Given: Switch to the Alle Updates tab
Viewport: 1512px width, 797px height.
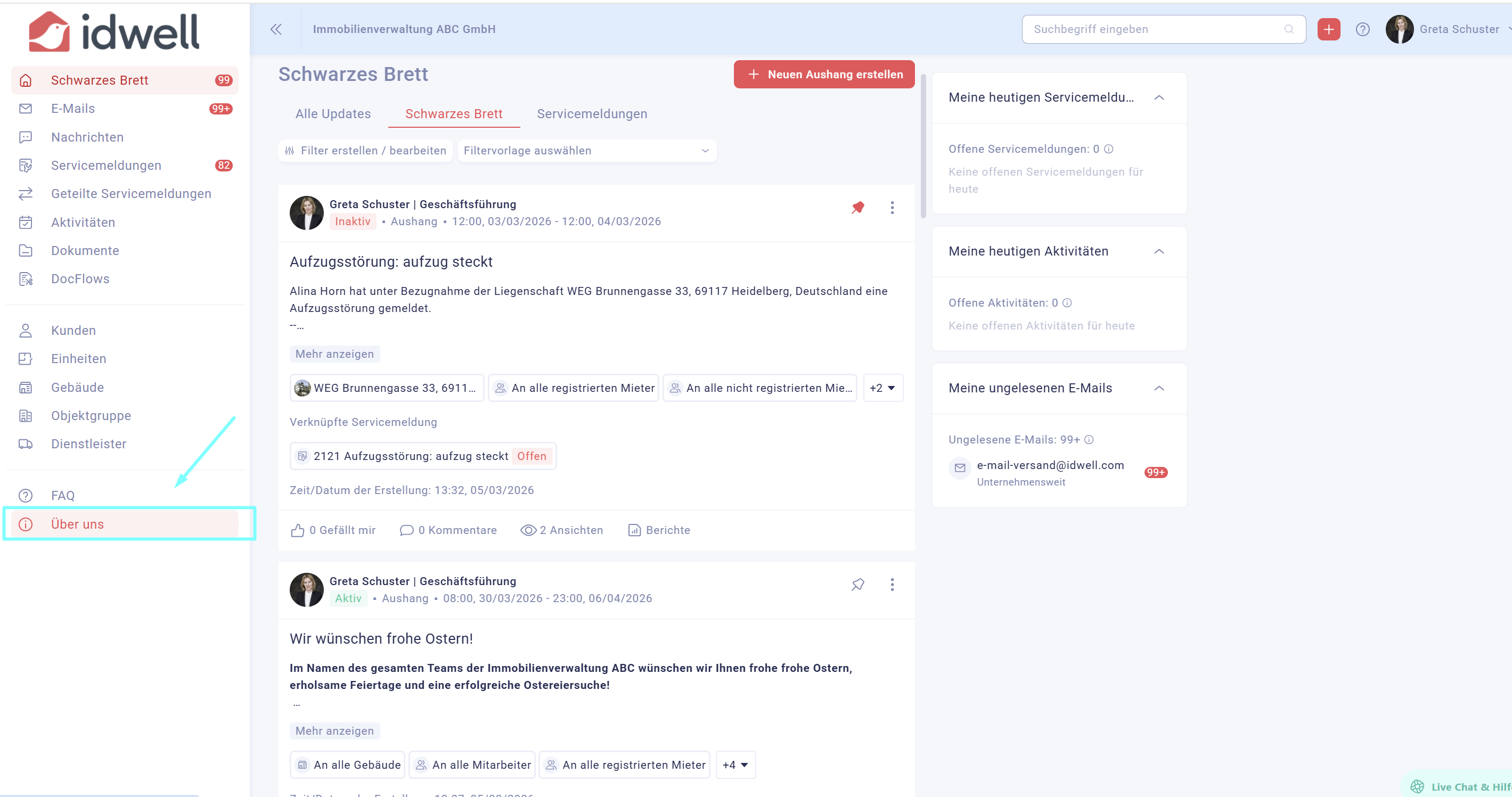Looking at the screenshot, I should pyautogui.click(x=333, y=114).
